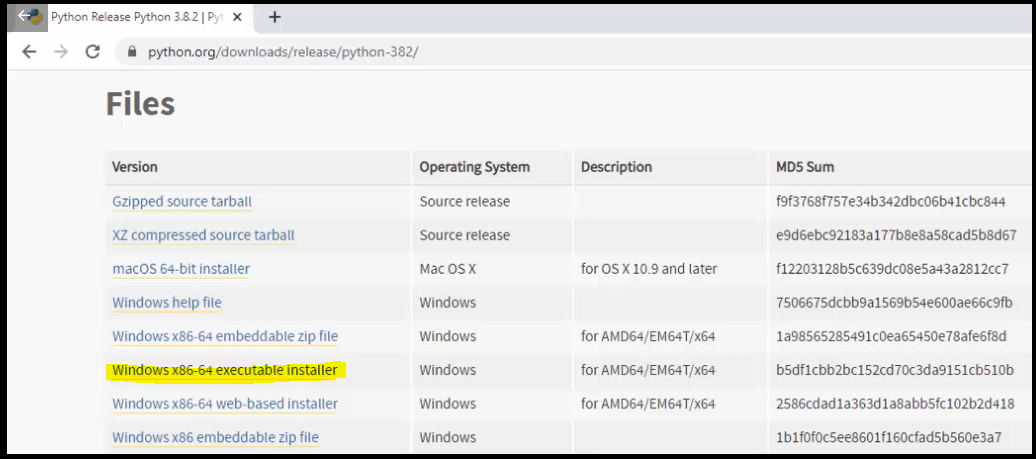The image size is (1036, 459).
Task: Open the XZ compressed source tarball link
Action: 204,235
